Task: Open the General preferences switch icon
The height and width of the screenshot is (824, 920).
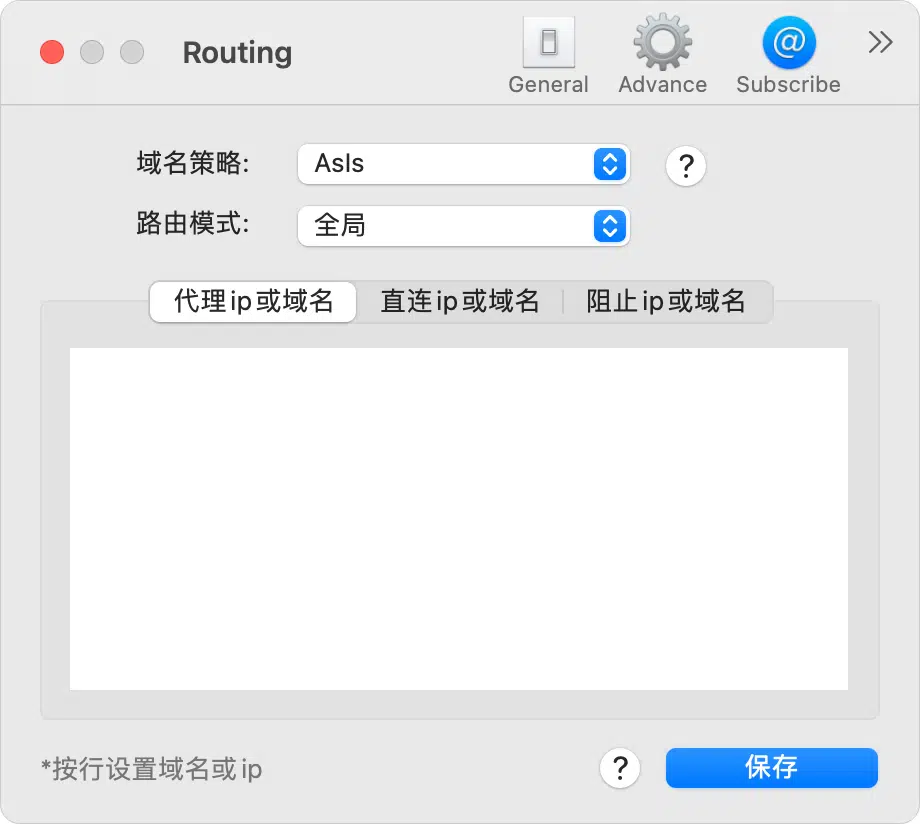Action: 549,42
